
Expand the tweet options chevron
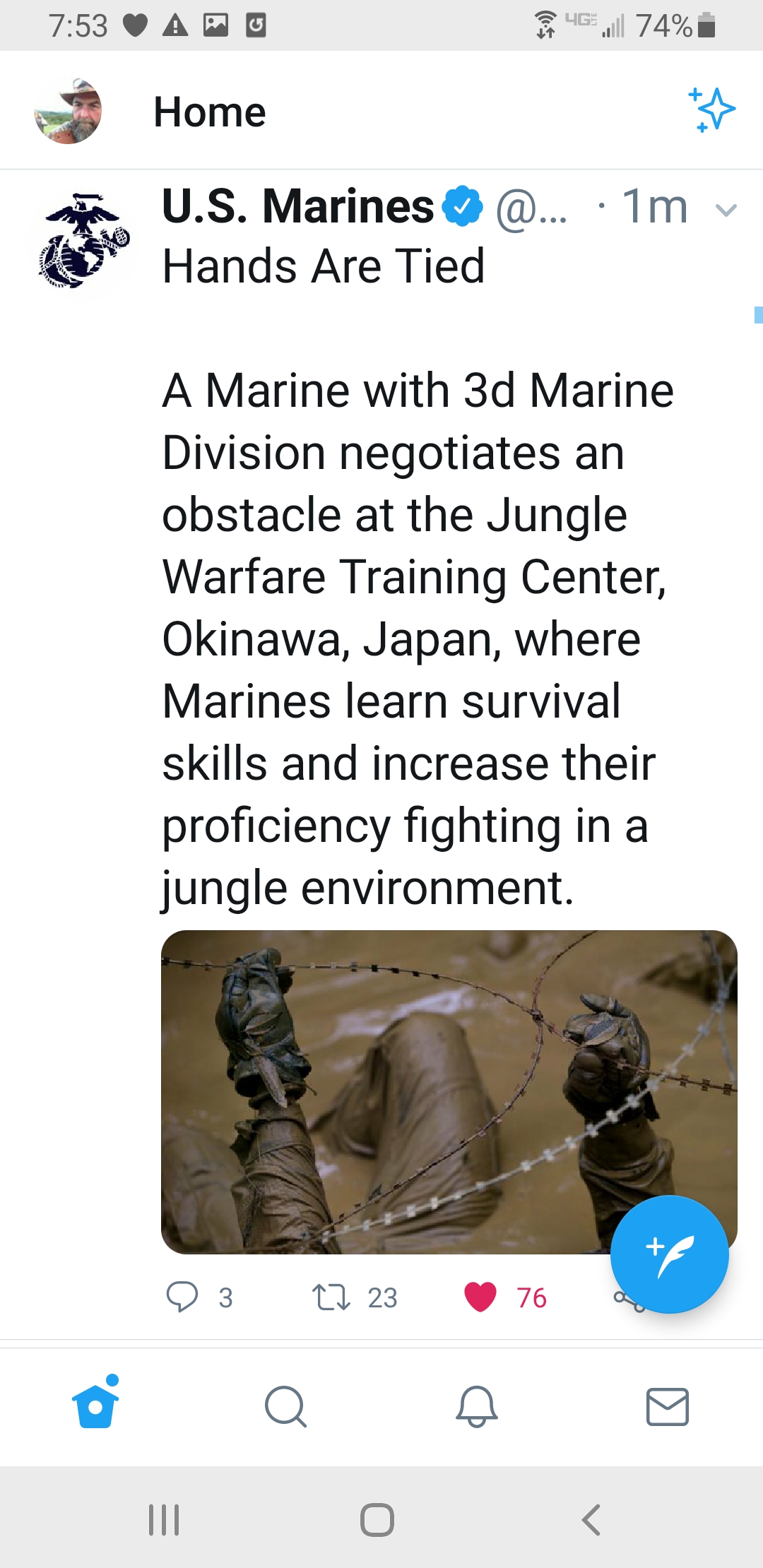(x=726, y=209)
